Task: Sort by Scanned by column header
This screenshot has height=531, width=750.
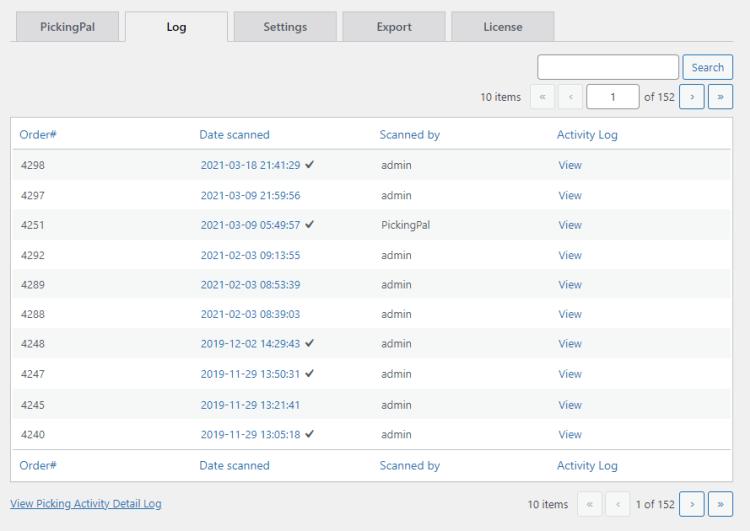Action: 409,135
